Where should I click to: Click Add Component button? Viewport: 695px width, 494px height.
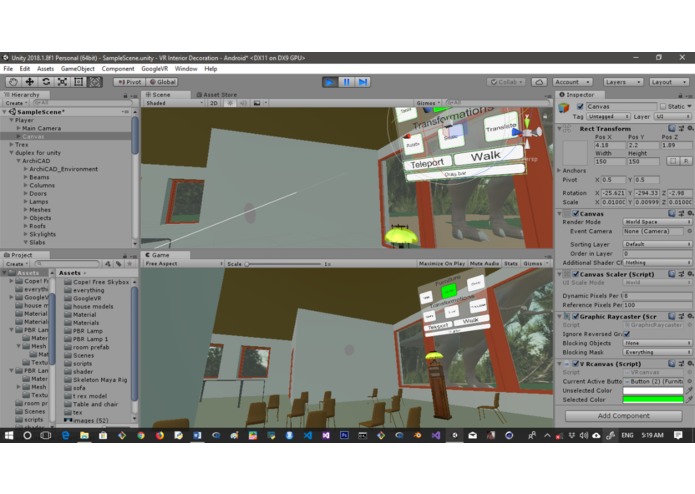click(624, 416)
